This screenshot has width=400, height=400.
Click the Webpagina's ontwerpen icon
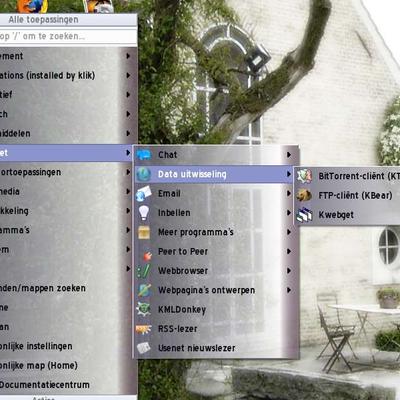144,290
